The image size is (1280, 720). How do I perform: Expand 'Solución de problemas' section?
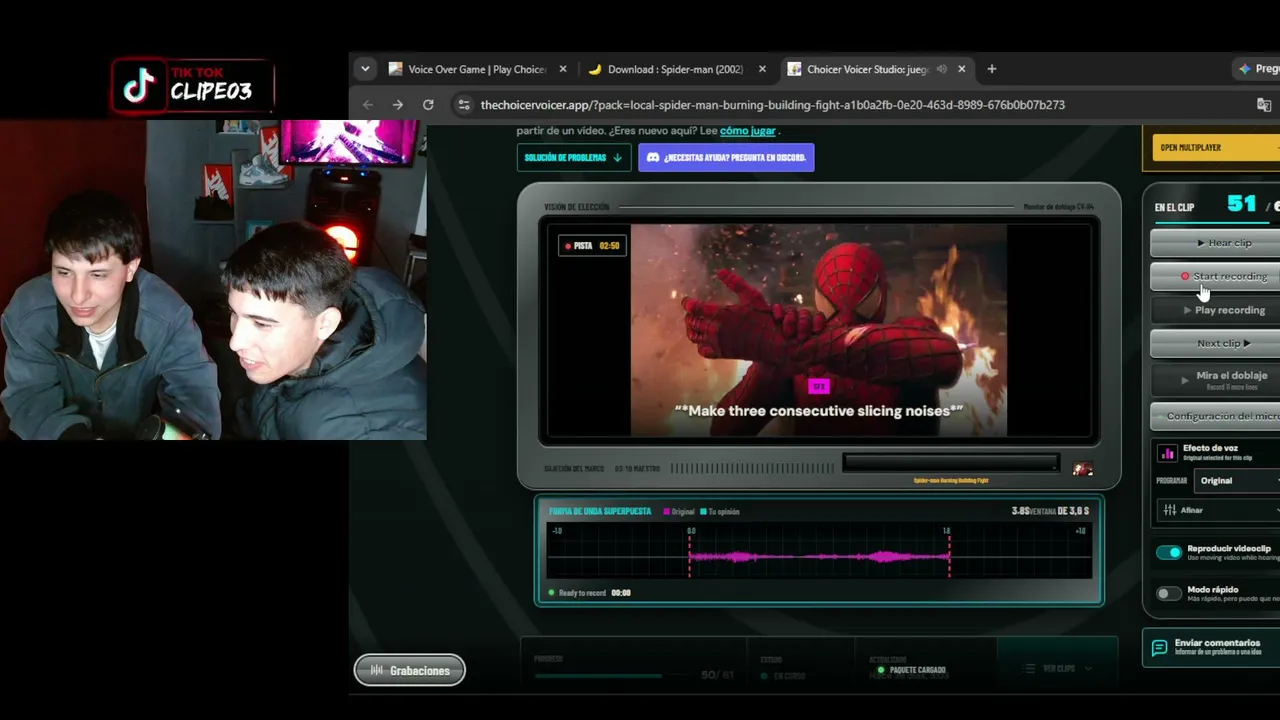pyautogui.click(x=574, y=158)
